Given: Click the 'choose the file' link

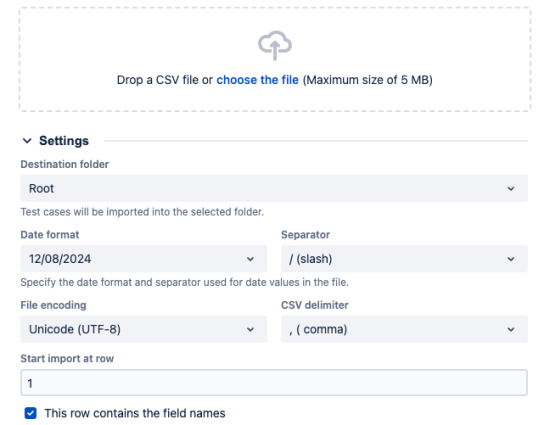Looking at the screenshot, I should [x=257, y=80].
